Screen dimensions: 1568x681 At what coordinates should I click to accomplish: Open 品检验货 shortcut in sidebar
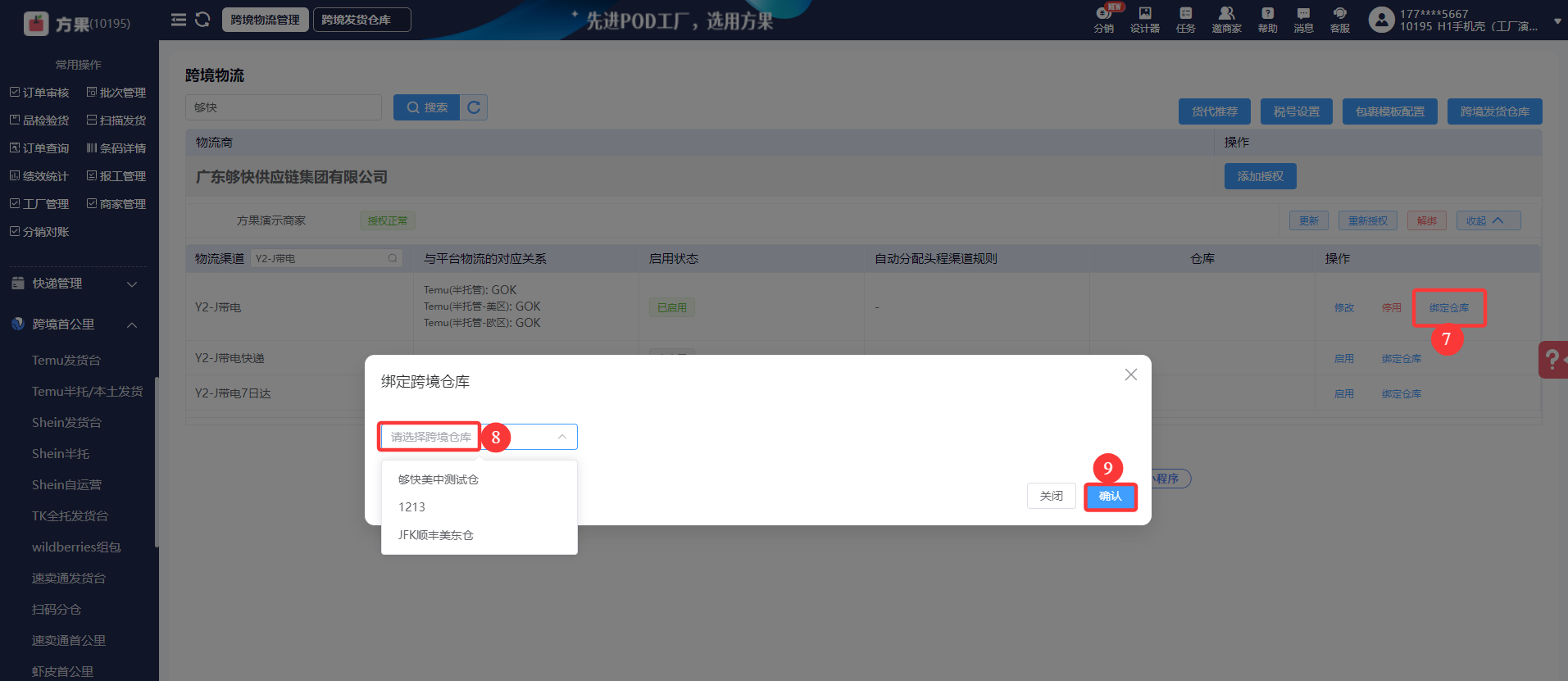click(x=39, y=120)
